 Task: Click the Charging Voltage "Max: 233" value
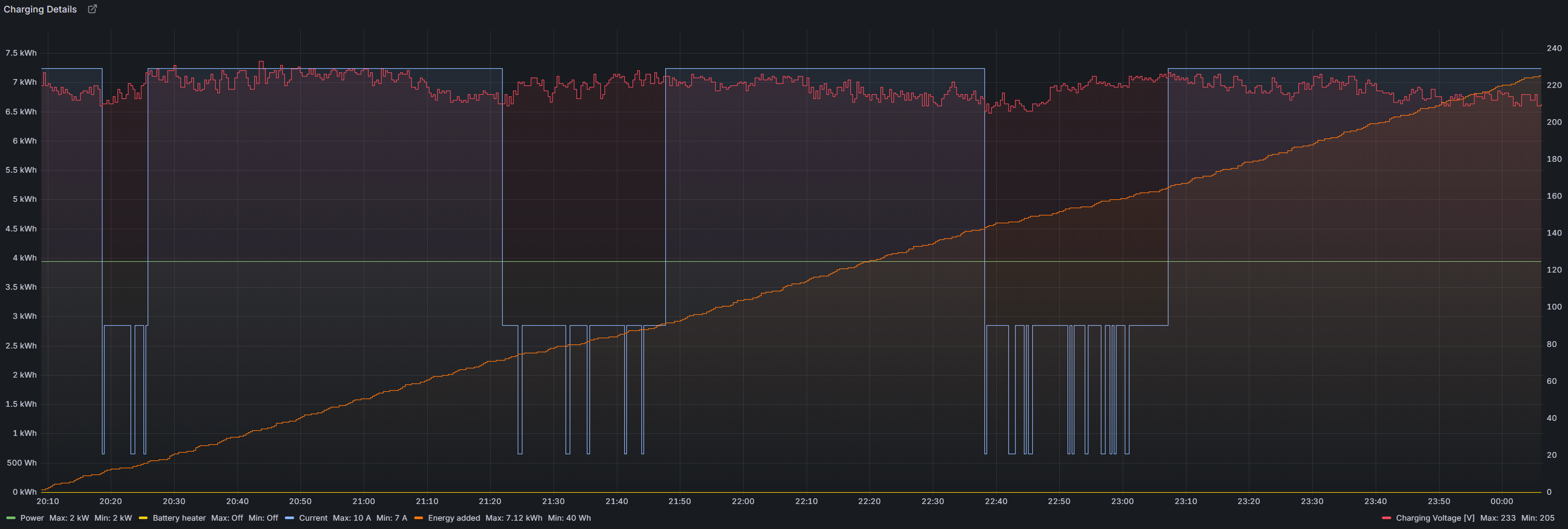[1497, 518]
